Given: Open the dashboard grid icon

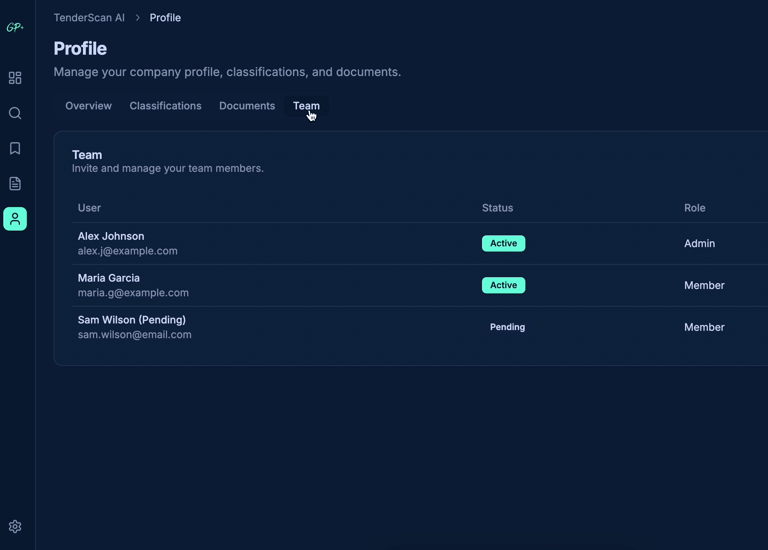Looking at the screenshot, I should point(15,78).
